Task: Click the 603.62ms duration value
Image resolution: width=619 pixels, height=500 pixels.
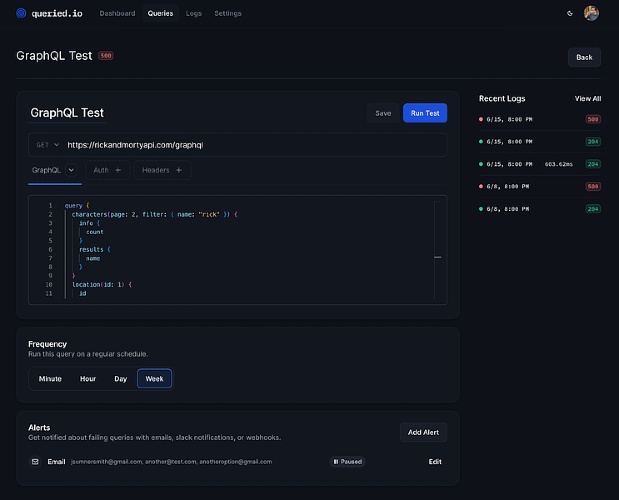Action: tap(559, 164)
